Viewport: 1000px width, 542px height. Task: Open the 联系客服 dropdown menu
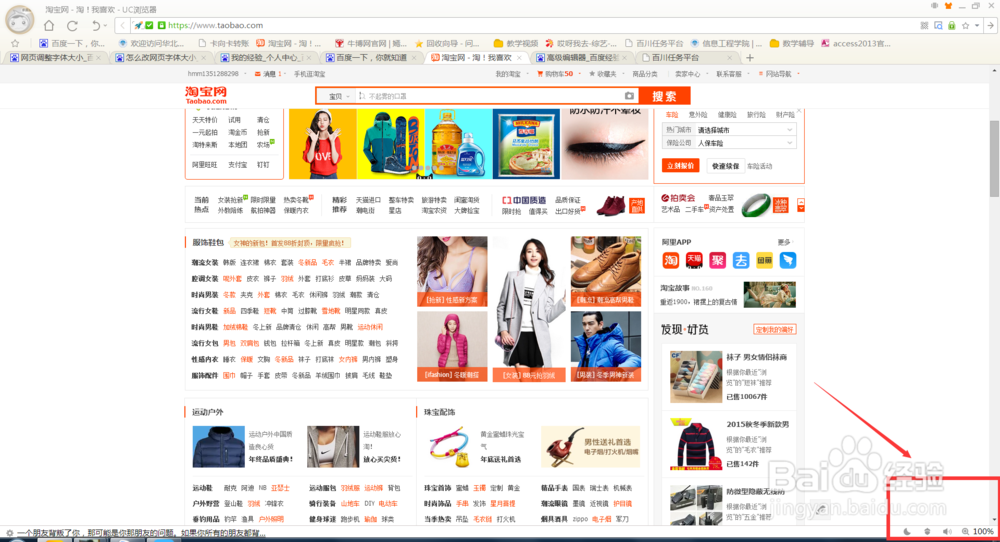coord(731,74)
